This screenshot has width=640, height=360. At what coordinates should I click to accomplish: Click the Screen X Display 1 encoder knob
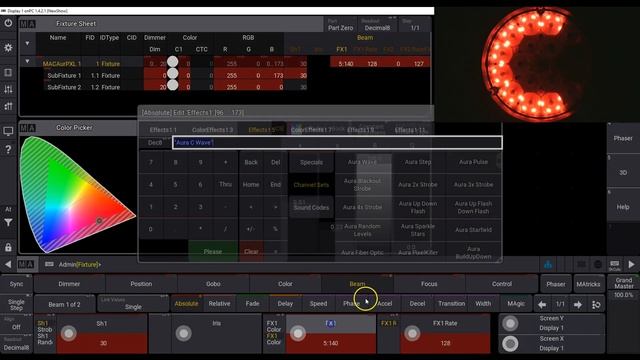(x=510, y=344)
